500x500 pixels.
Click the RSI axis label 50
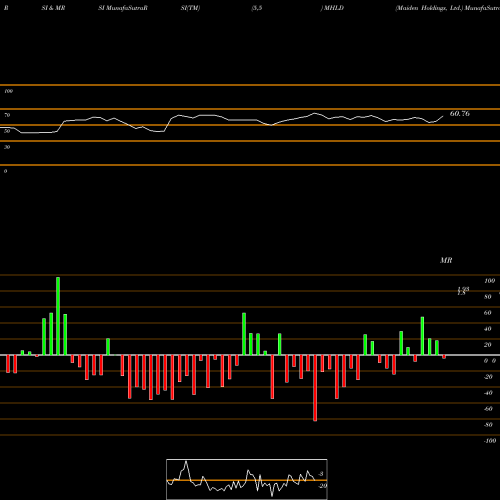(x=7, y=131)
